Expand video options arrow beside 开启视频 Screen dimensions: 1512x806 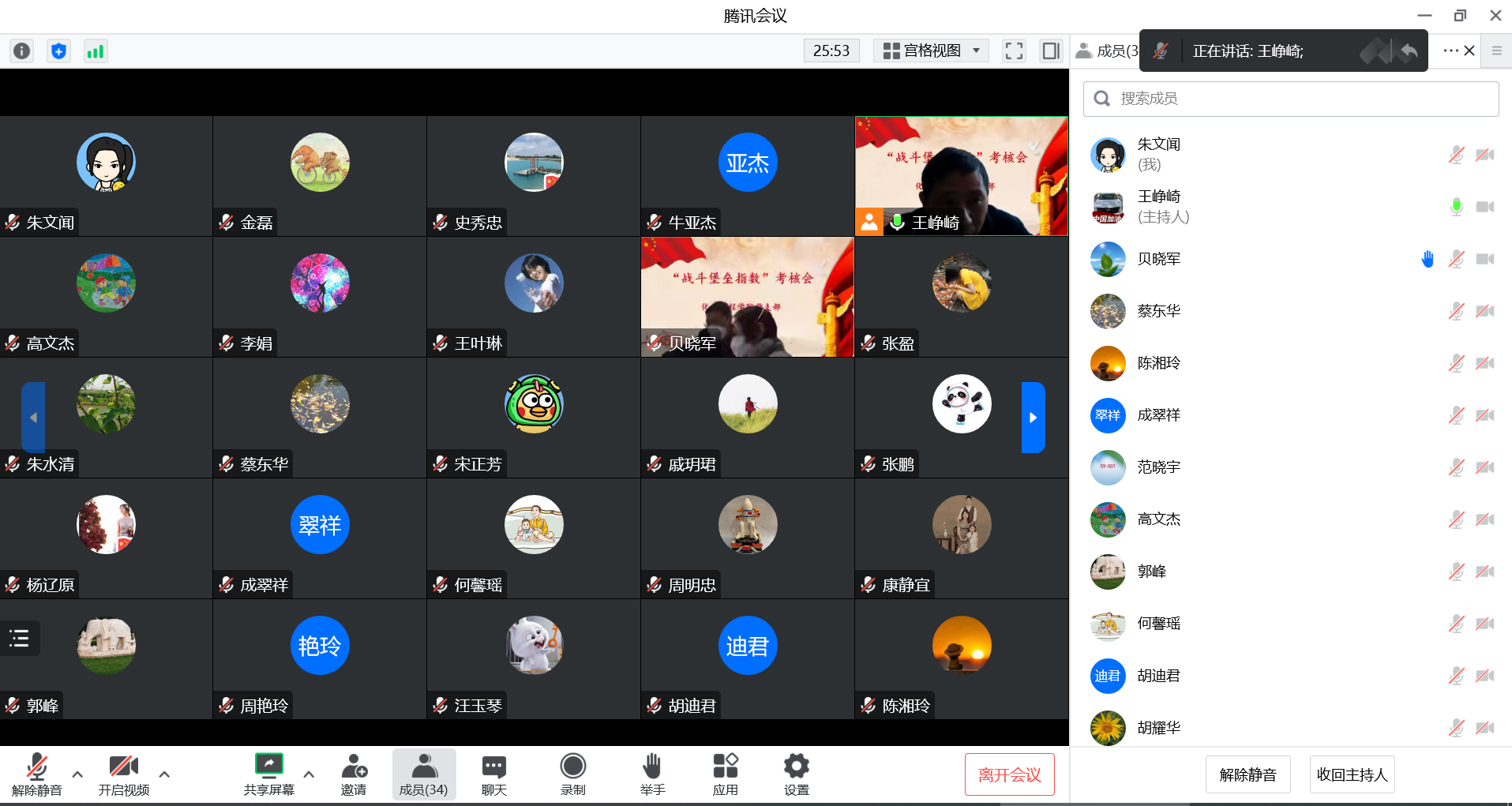[164, 774]
